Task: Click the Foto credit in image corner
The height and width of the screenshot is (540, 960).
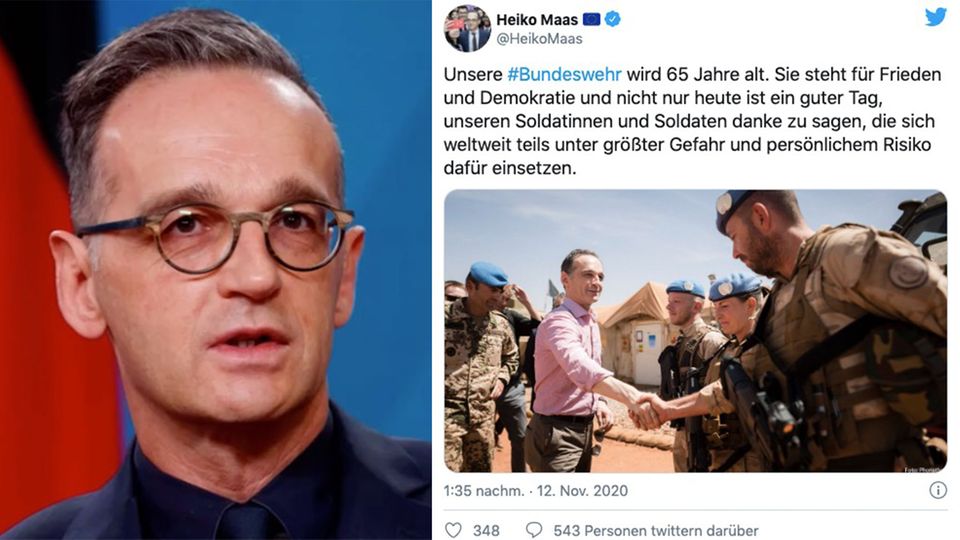Action: (x=922, y=469)
